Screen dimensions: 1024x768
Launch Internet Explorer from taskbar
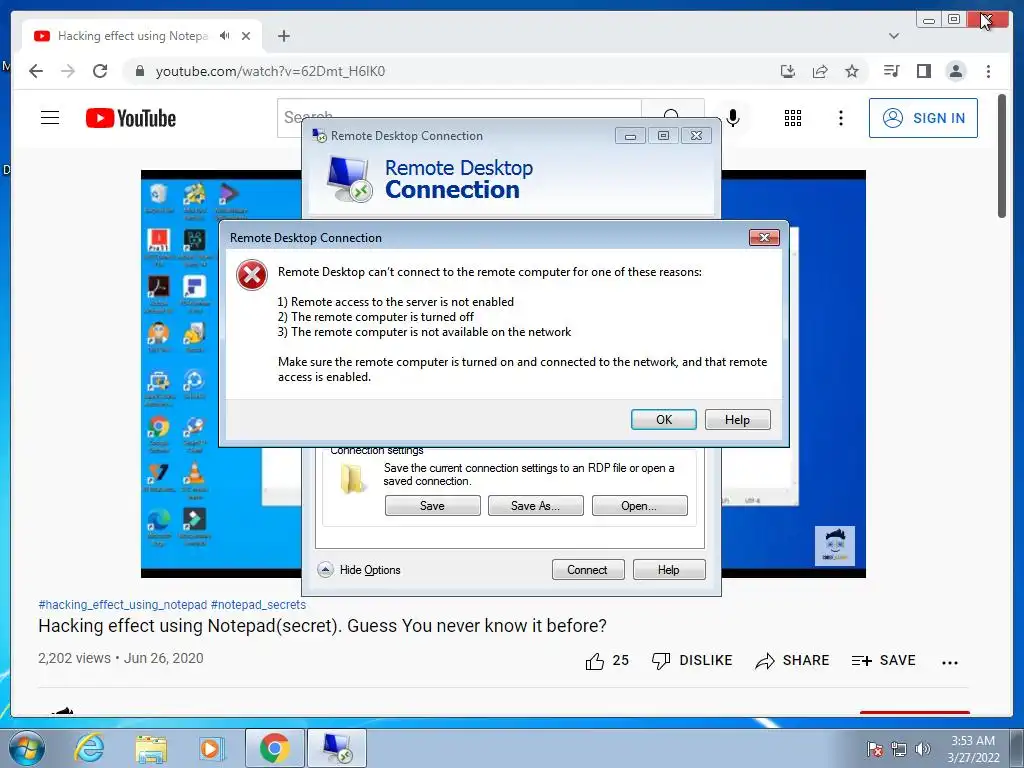point(89,748)
